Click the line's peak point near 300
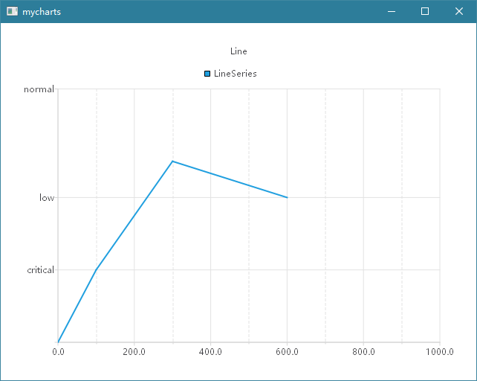The height and width of the screenshot is (381, 477). tap(173, 161)
